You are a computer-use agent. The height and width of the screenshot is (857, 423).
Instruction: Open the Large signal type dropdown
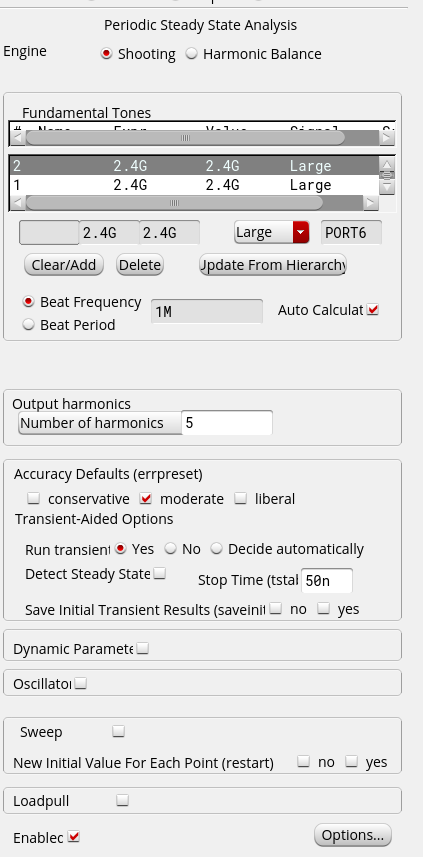[272, 232]
